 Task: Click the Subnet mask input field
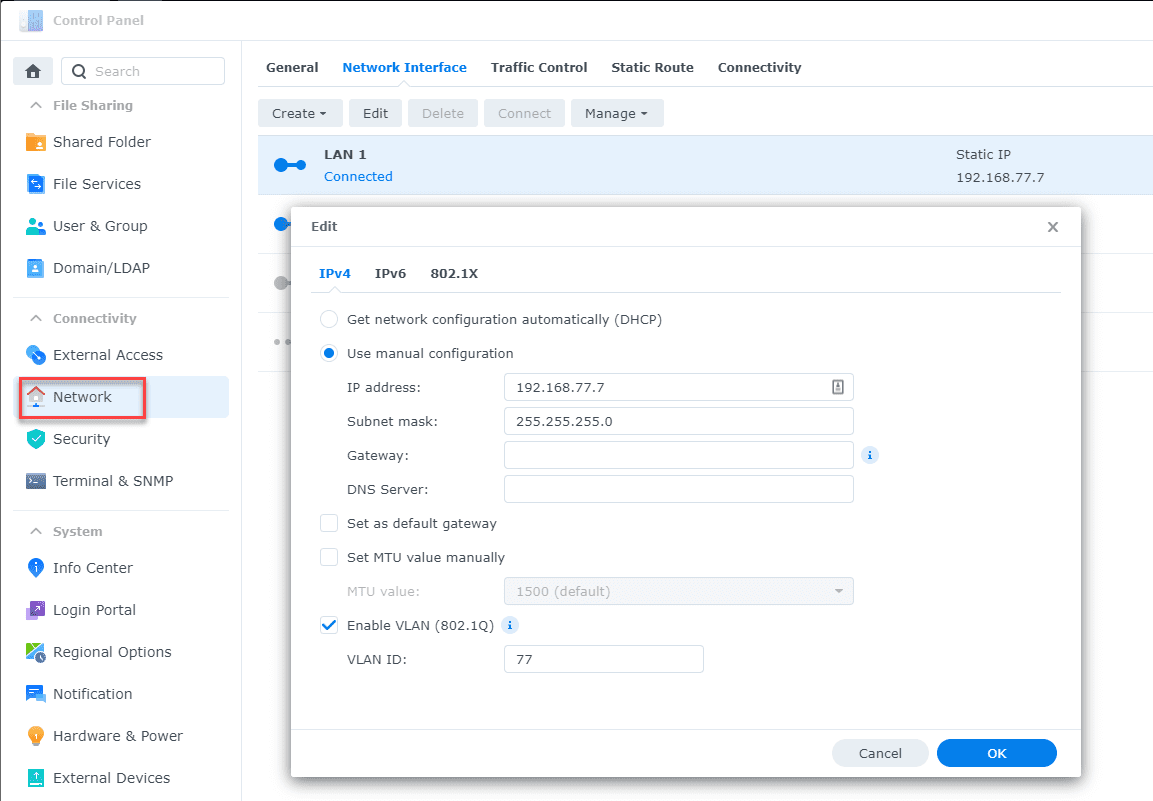tap(678, 421)
